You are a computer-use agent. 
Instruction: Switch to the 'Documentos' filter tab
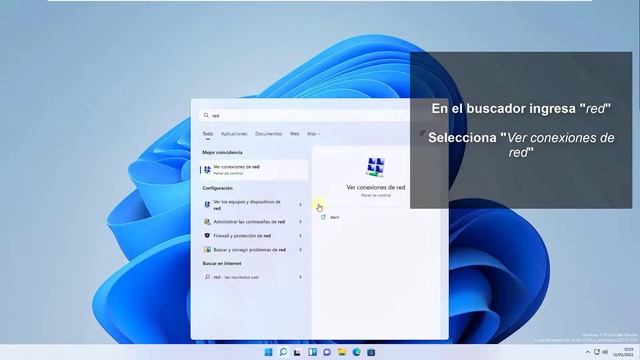click(269, 134)
